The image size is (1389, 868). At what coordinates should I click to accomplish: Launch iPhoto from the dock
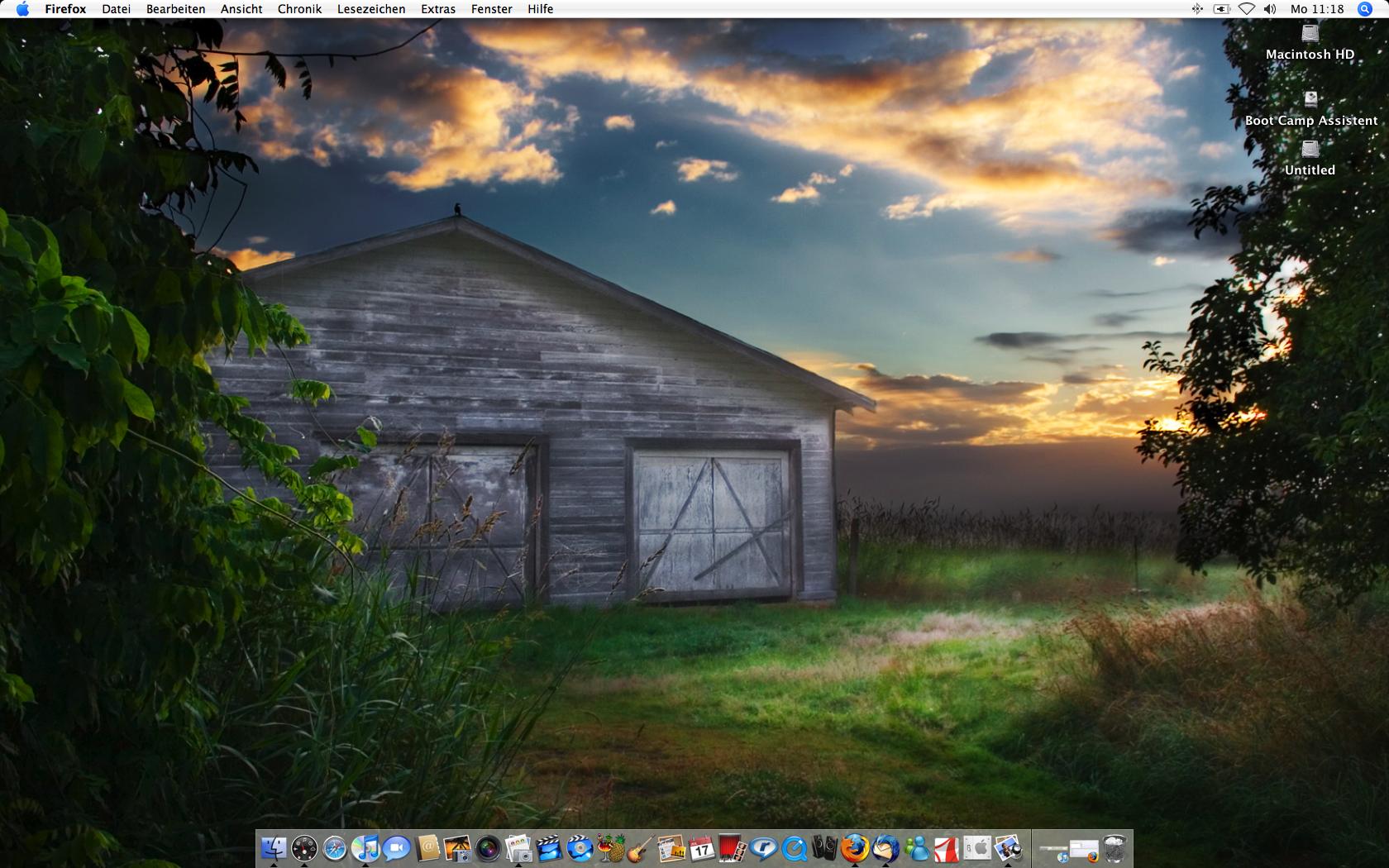point(457,848)
